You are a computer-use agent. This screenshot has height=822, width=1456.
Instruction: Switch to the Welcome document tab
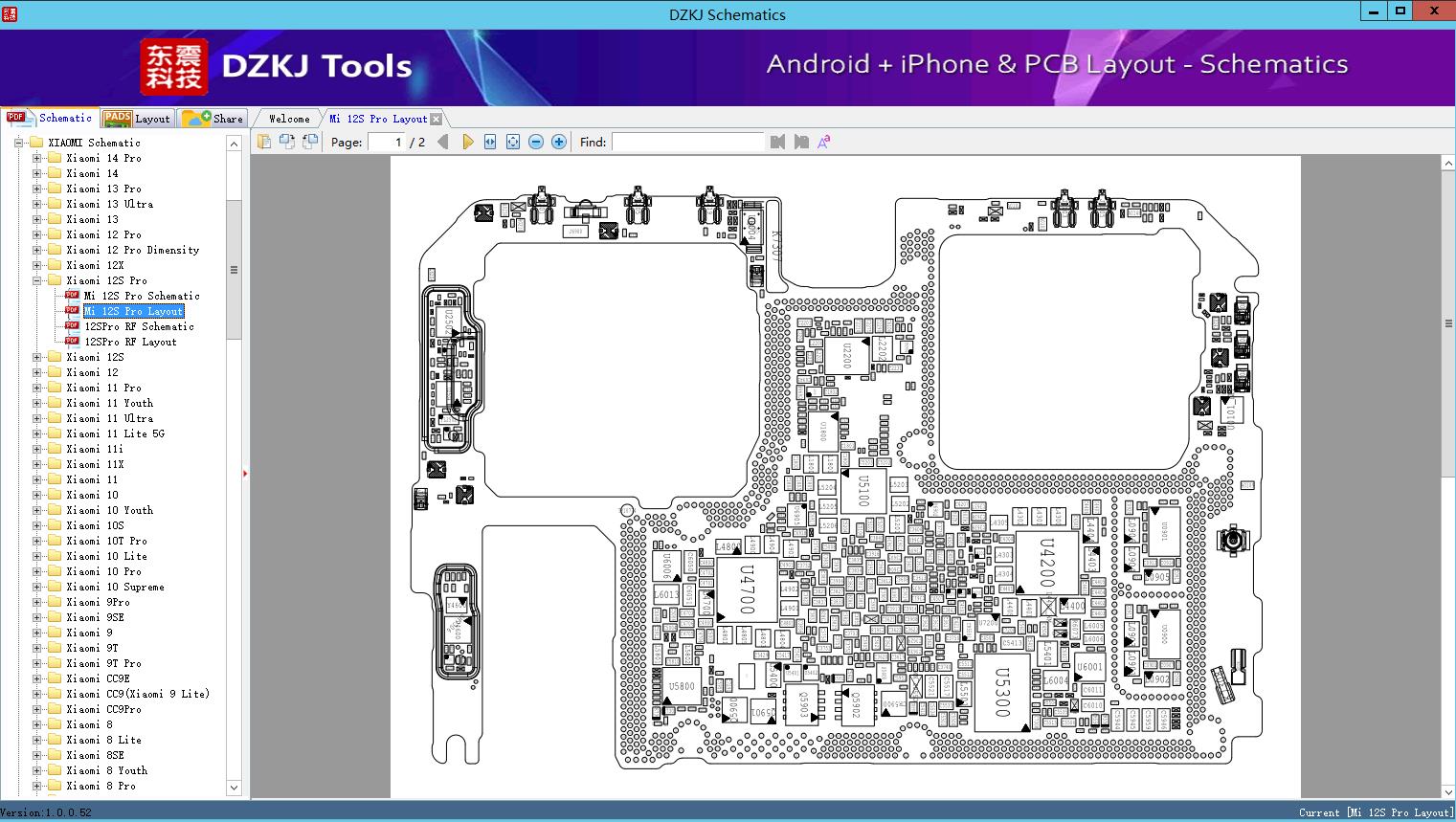[x=289, y=119]
